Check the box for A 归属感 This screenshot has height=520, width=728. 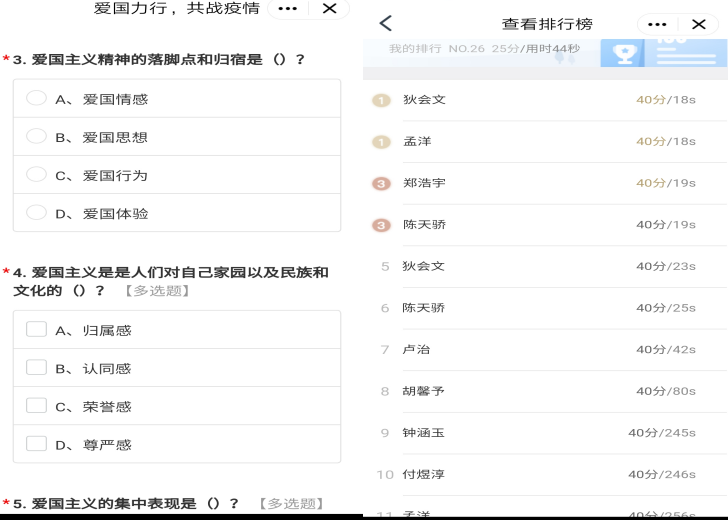pyautogui.click(x=36, y=329)
